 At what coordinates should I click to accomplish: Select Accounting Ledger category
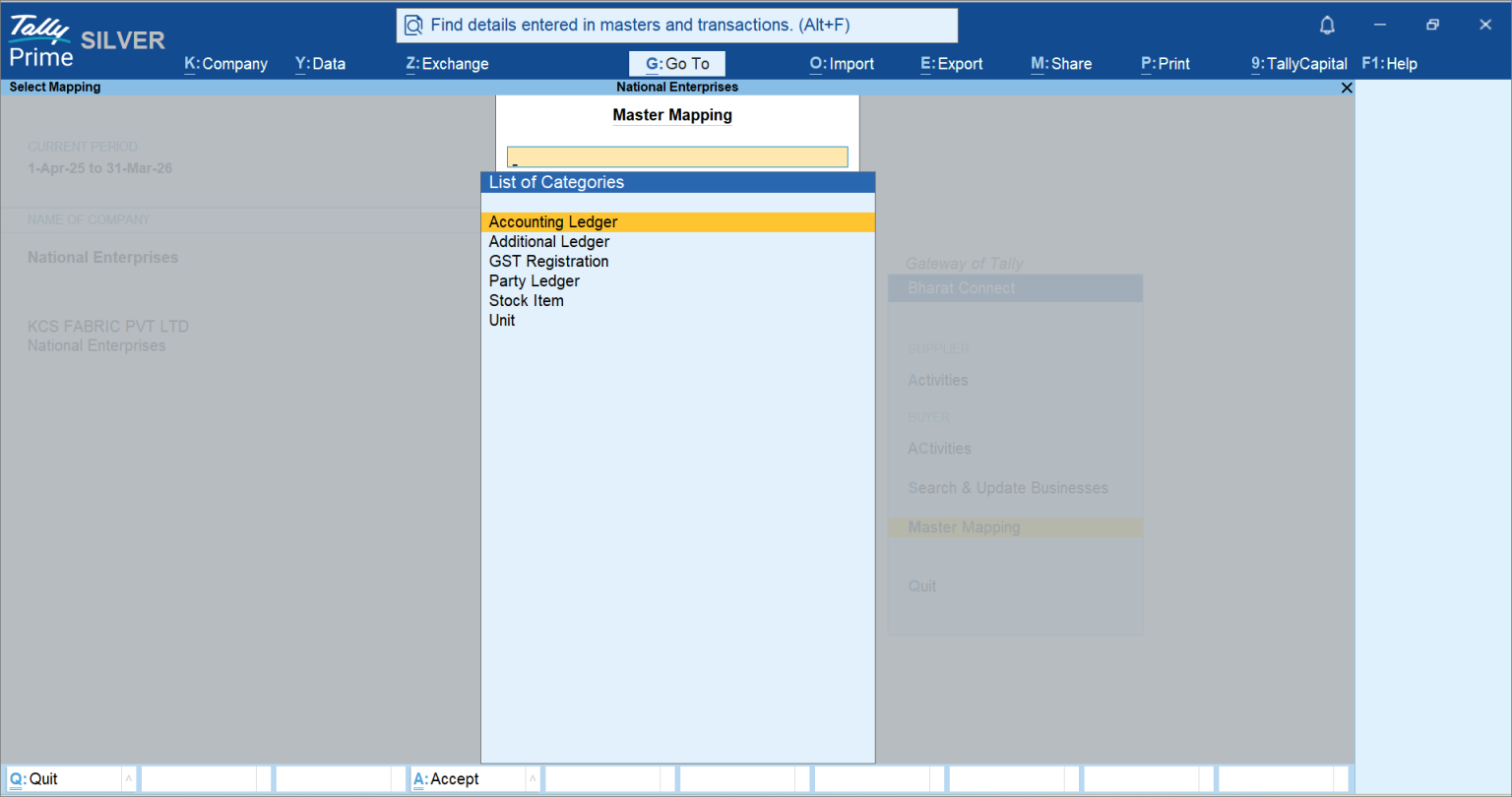(x=678, y=222)
